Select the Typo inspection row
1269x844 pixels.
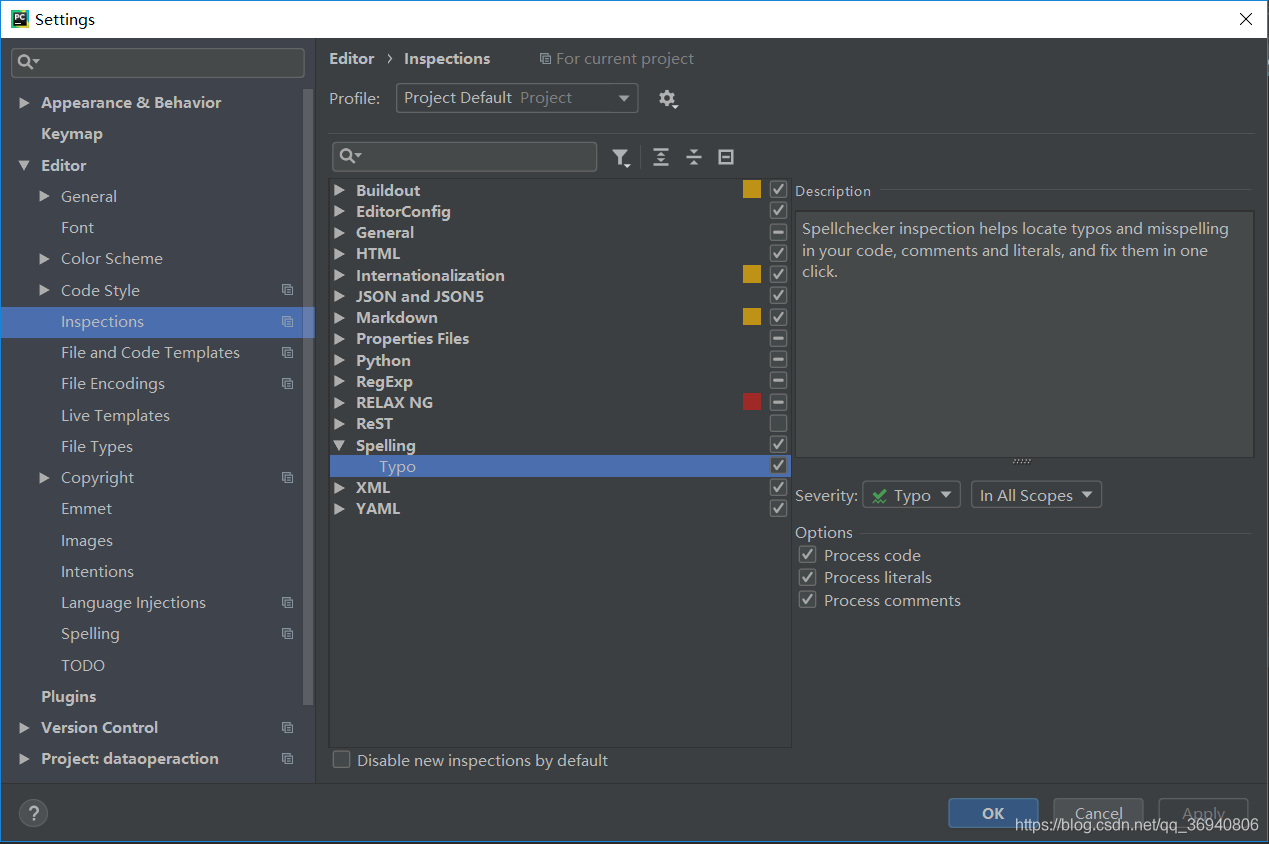560,466
